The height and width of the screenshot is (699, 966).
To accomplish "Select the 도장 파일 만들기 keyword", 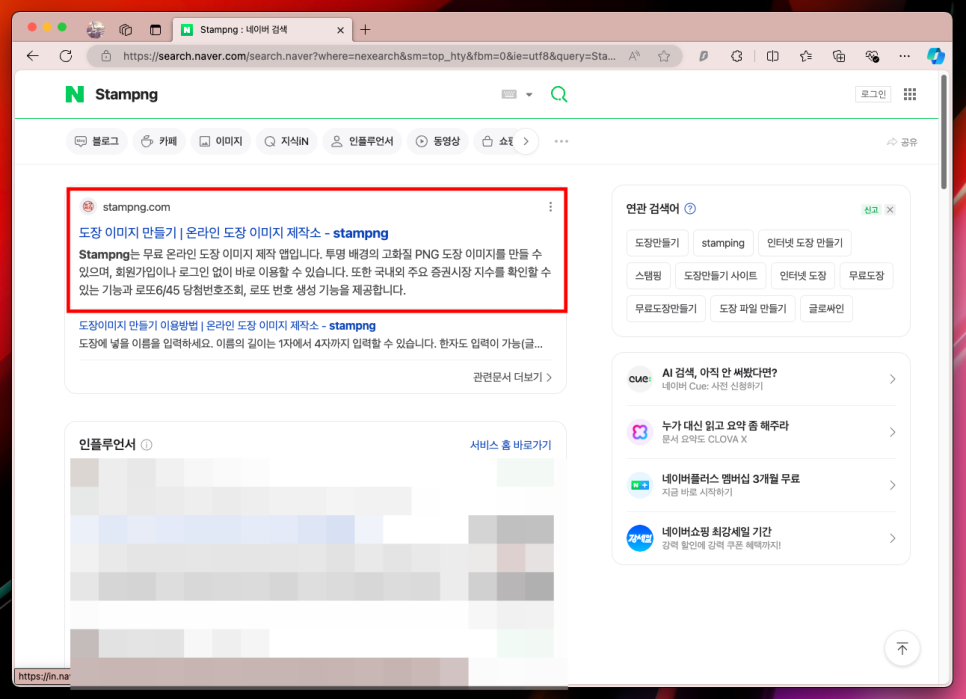I will click(x=752, y=309).
